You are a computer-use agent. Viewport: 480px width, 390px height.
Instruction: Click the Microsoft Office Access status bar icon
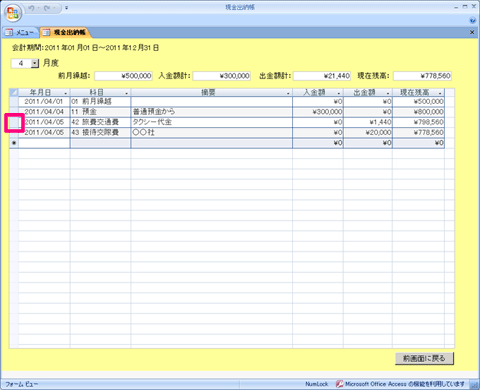coord(340,384)
